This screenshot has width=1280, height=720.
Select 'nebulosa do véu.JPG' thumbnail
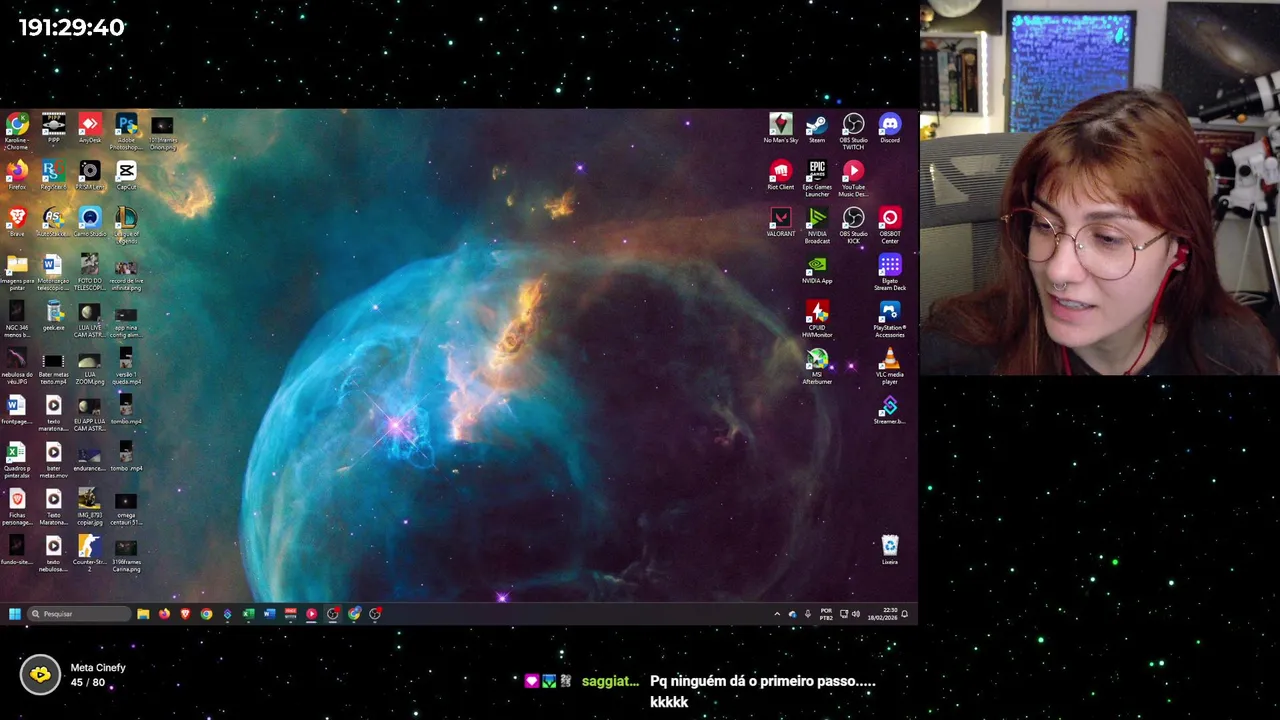pos(17,366)
